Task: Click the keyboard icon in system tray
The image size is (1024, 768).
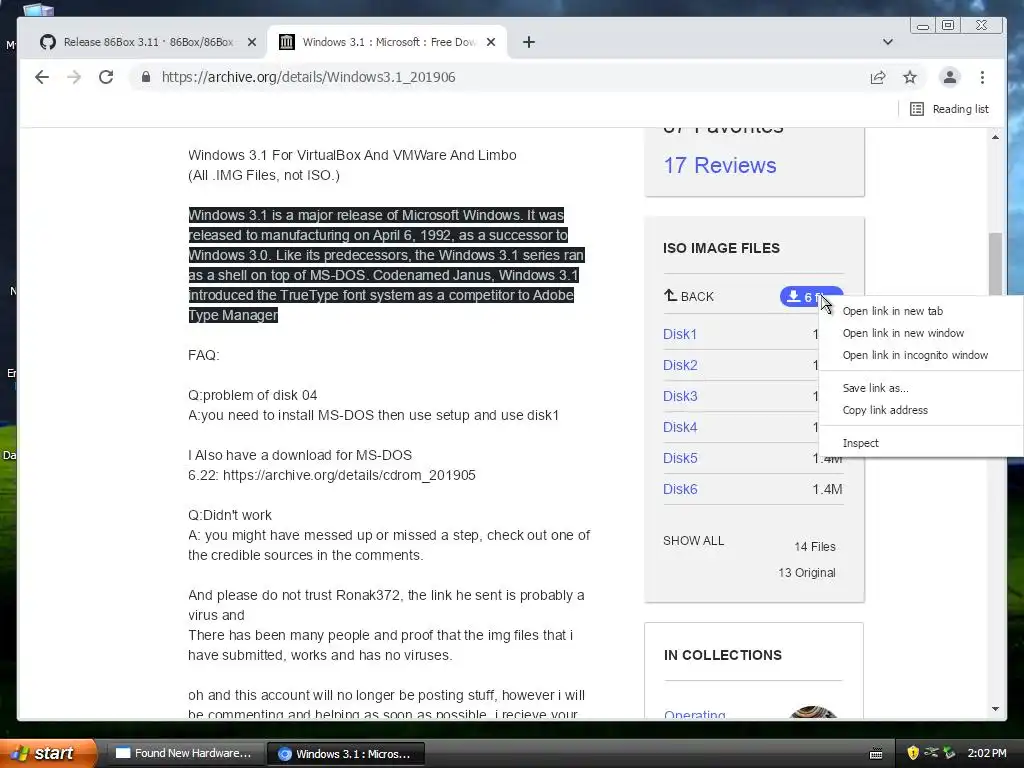Action: (876, 754)
